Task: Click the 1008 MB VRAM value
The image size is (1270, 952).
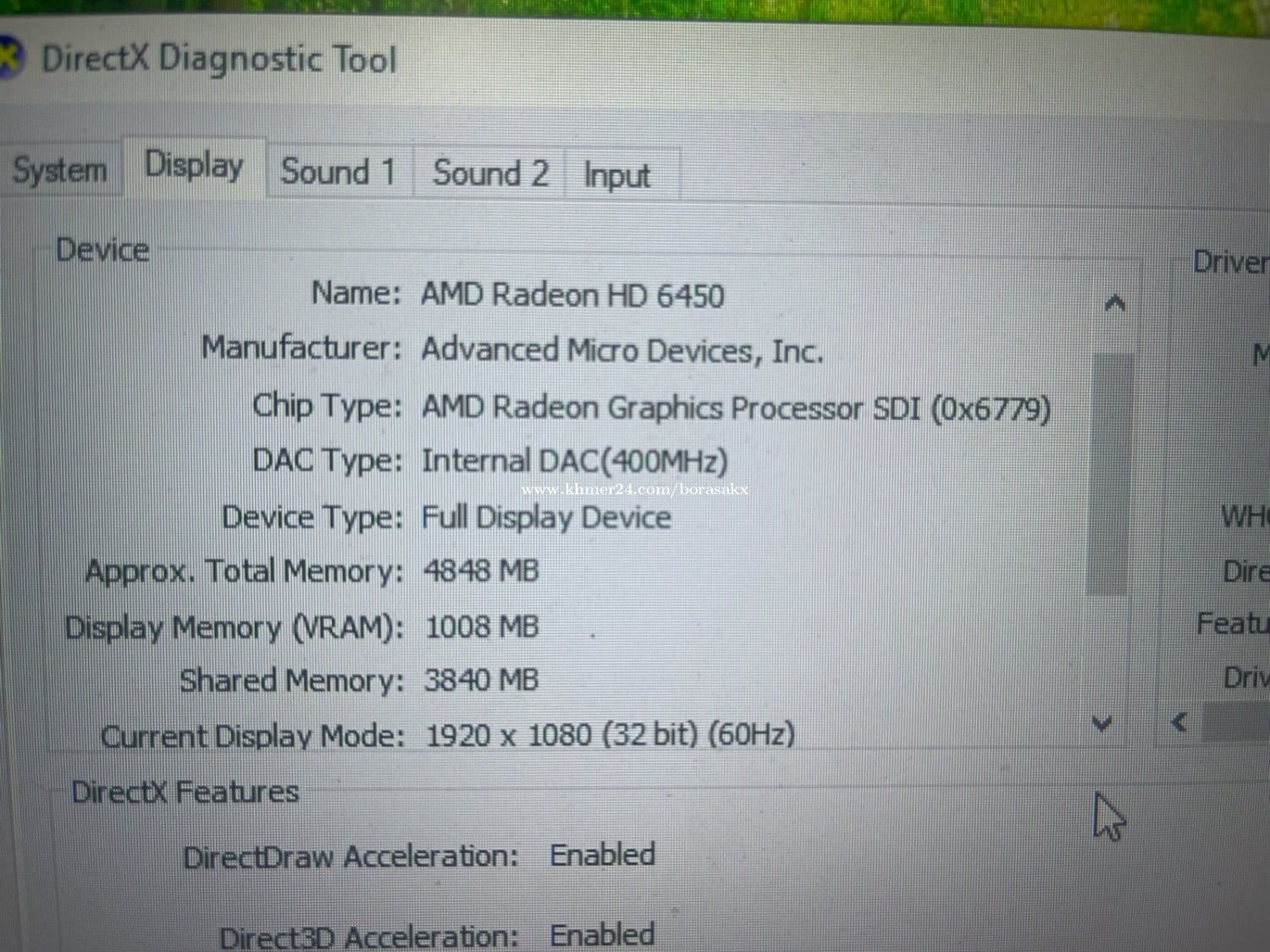Action: point(481,627)
